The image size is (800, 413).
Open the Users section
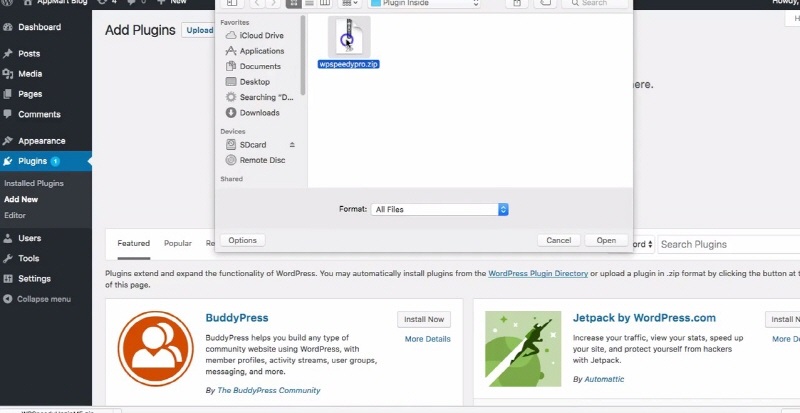pyautogui.click(x=30, y=238)
